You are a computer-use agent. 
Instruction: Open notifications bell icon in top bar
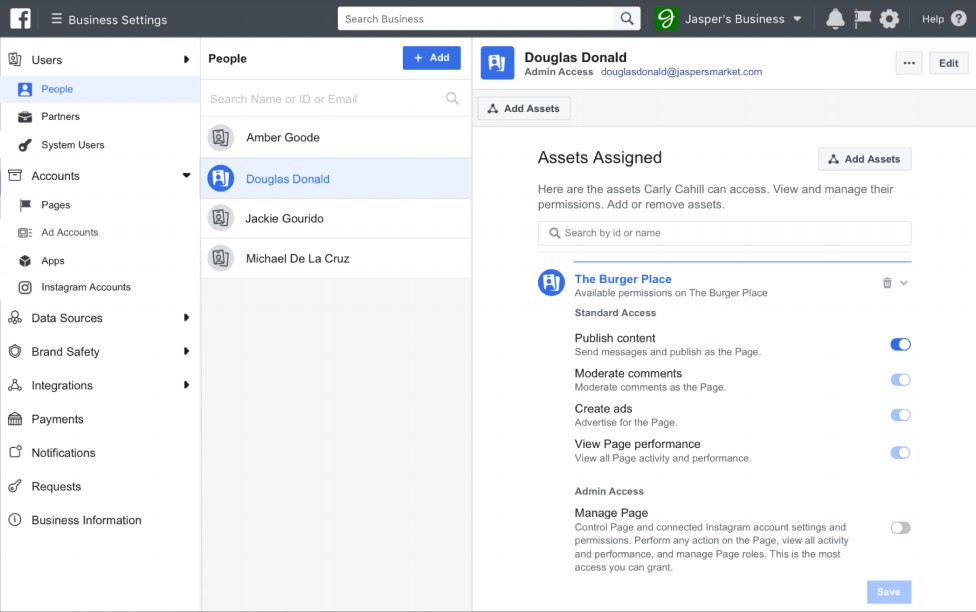pyautogui.click(x=835, y=19)
